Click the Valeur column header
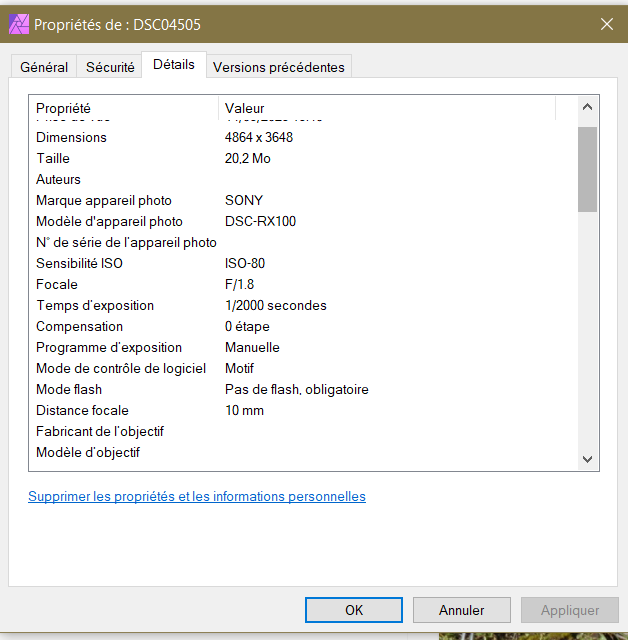 point(385,108)
